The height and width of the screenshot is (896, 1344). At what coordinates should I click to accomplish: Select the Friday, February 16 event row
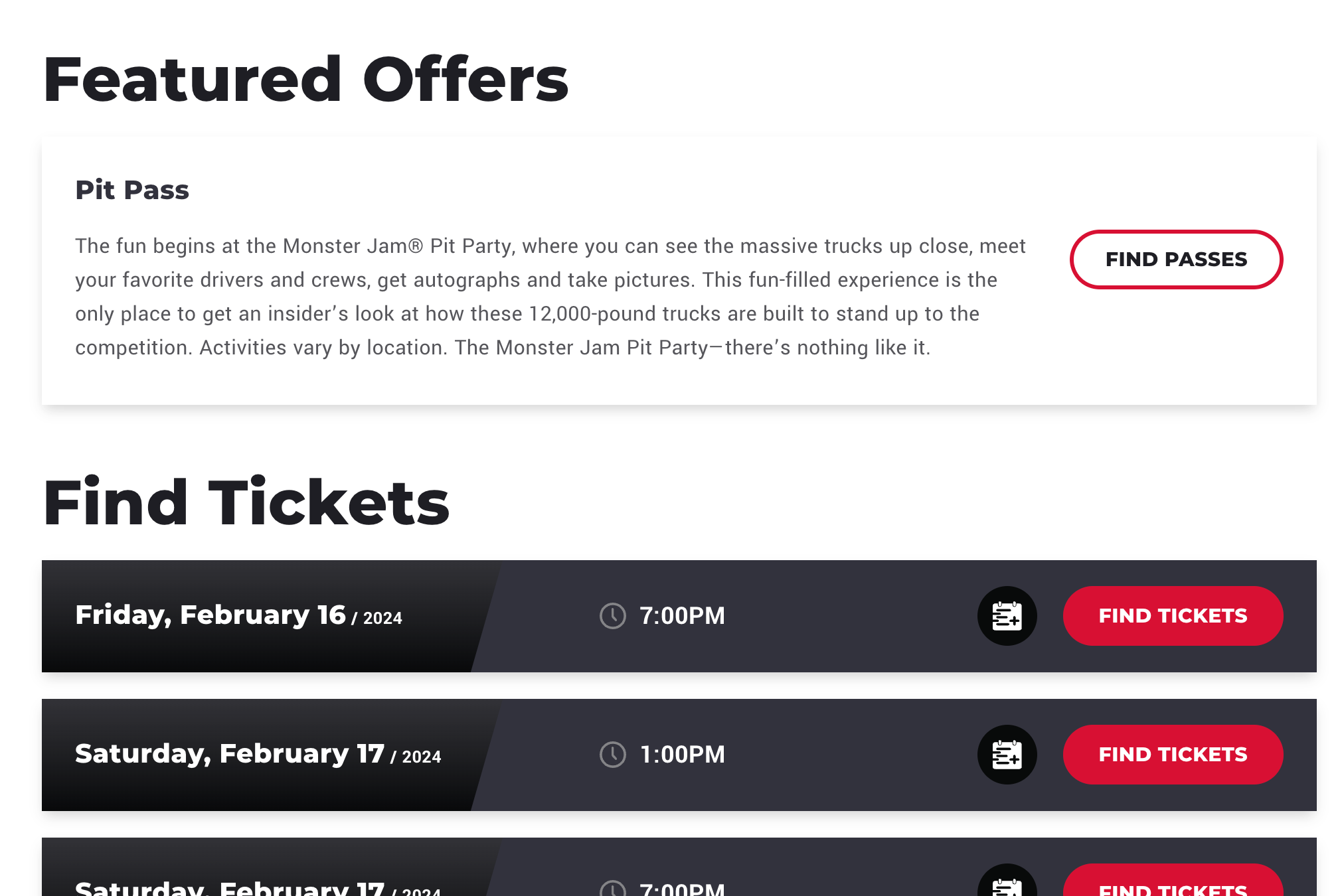[x=266, y=616]
